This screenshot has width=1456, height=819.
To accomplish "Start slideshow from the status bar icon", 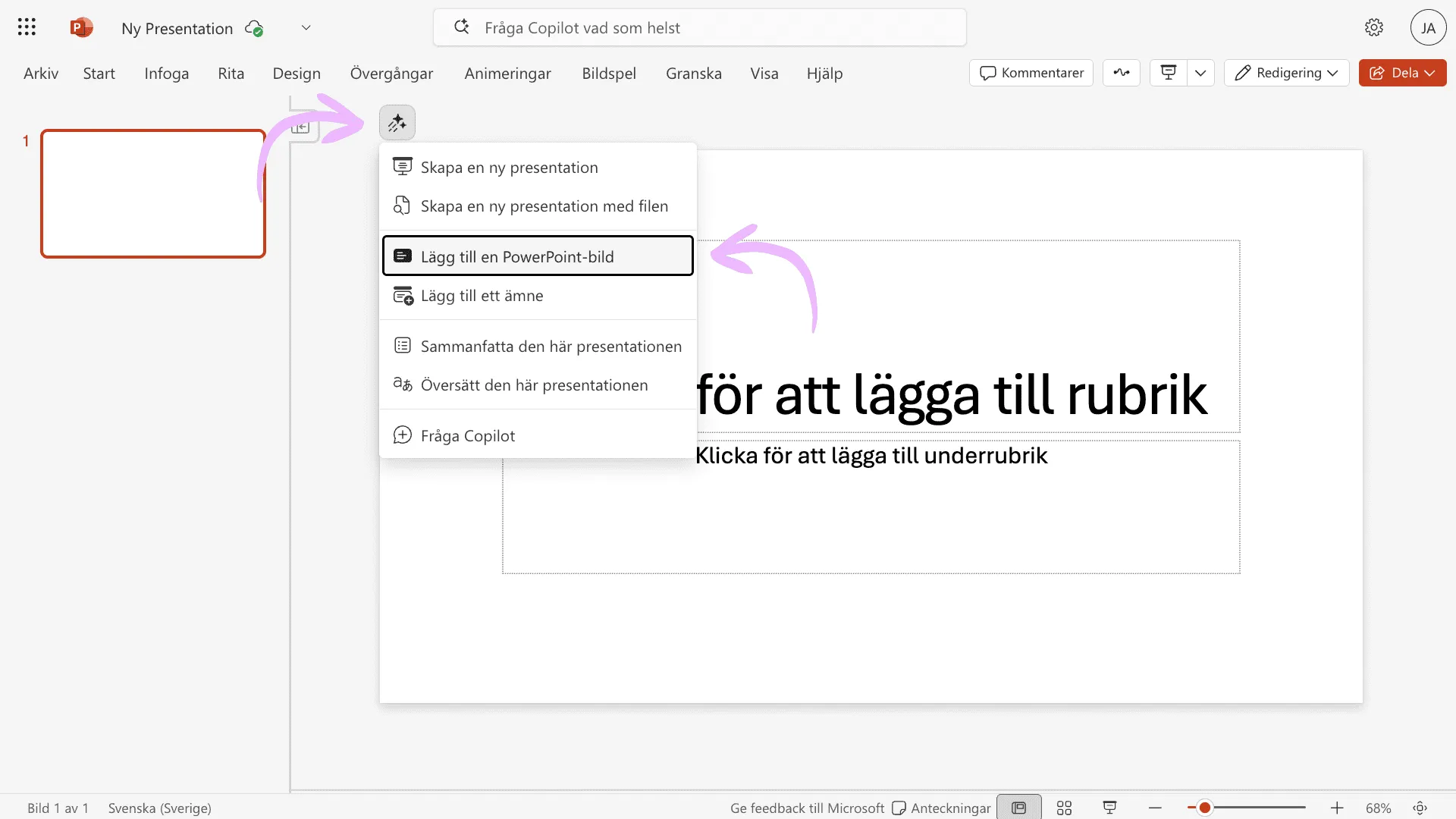I will pyautogui.click(x=1109, y=808).
